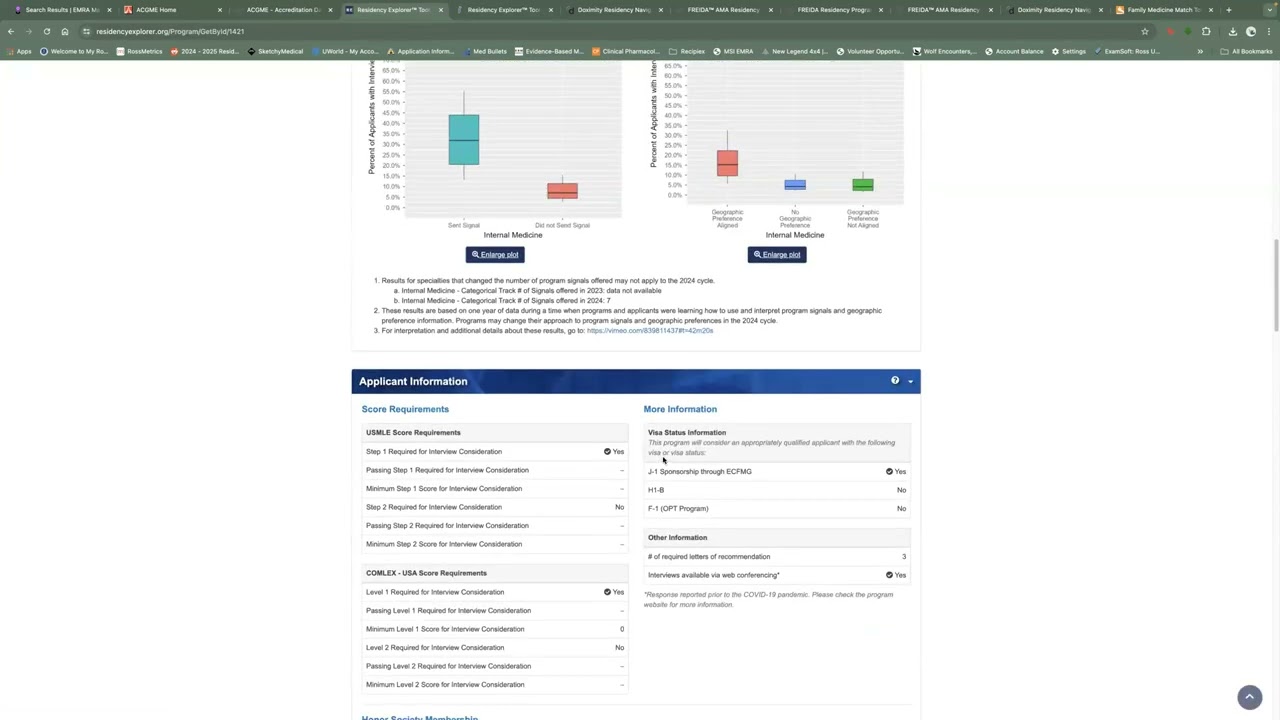Reload the Residency Explorer page

coord(46,31)
